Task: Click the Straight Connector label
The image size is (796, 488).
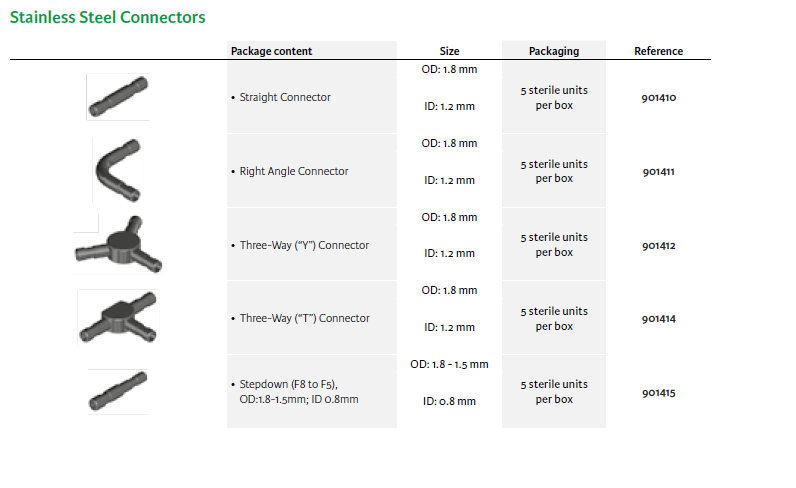Action: (x=285, y=97)
